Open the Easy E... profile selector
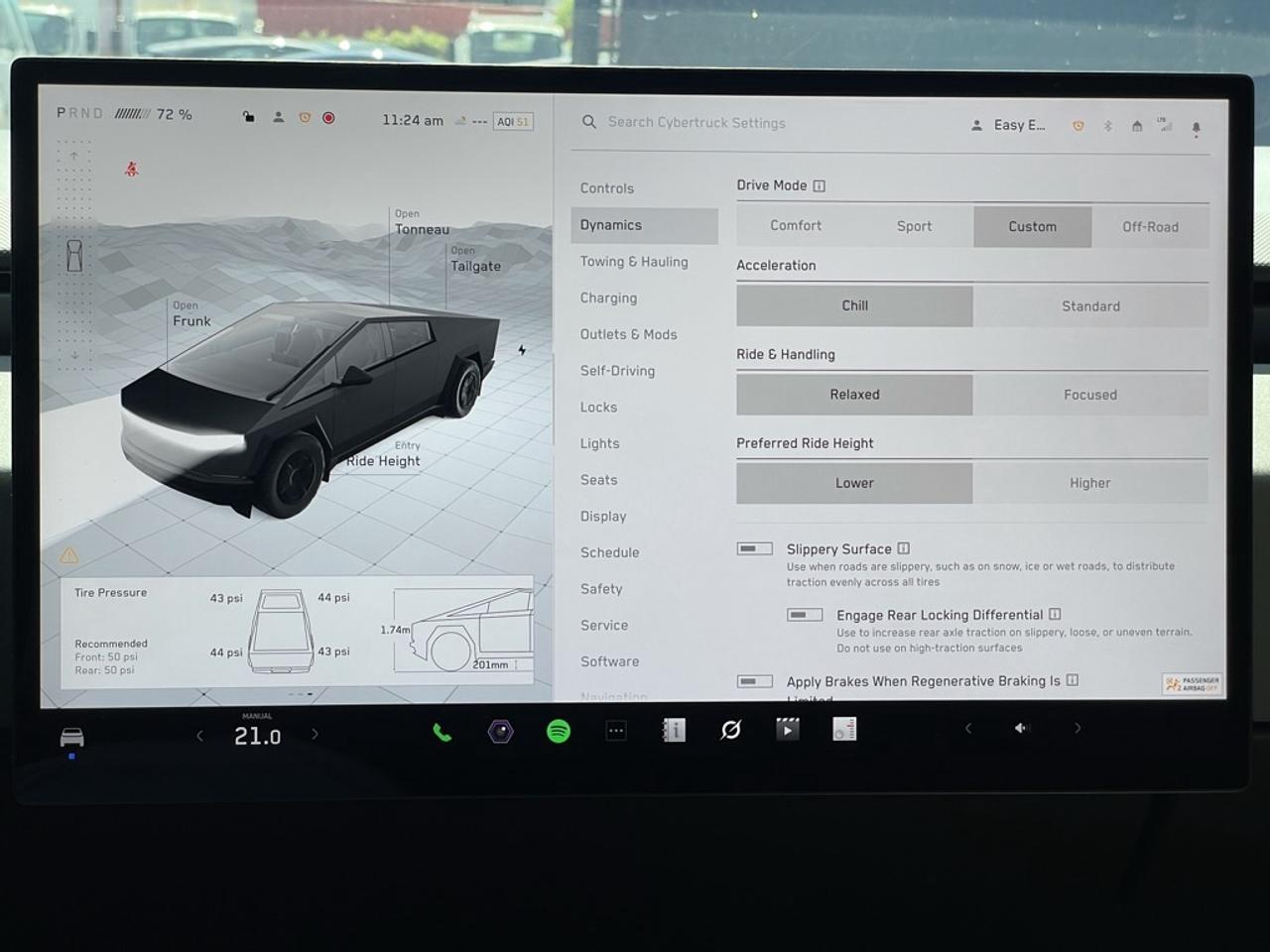The width and height of the screenshot is (1270, 952). pyautogui.click(x=1008, y=125)
